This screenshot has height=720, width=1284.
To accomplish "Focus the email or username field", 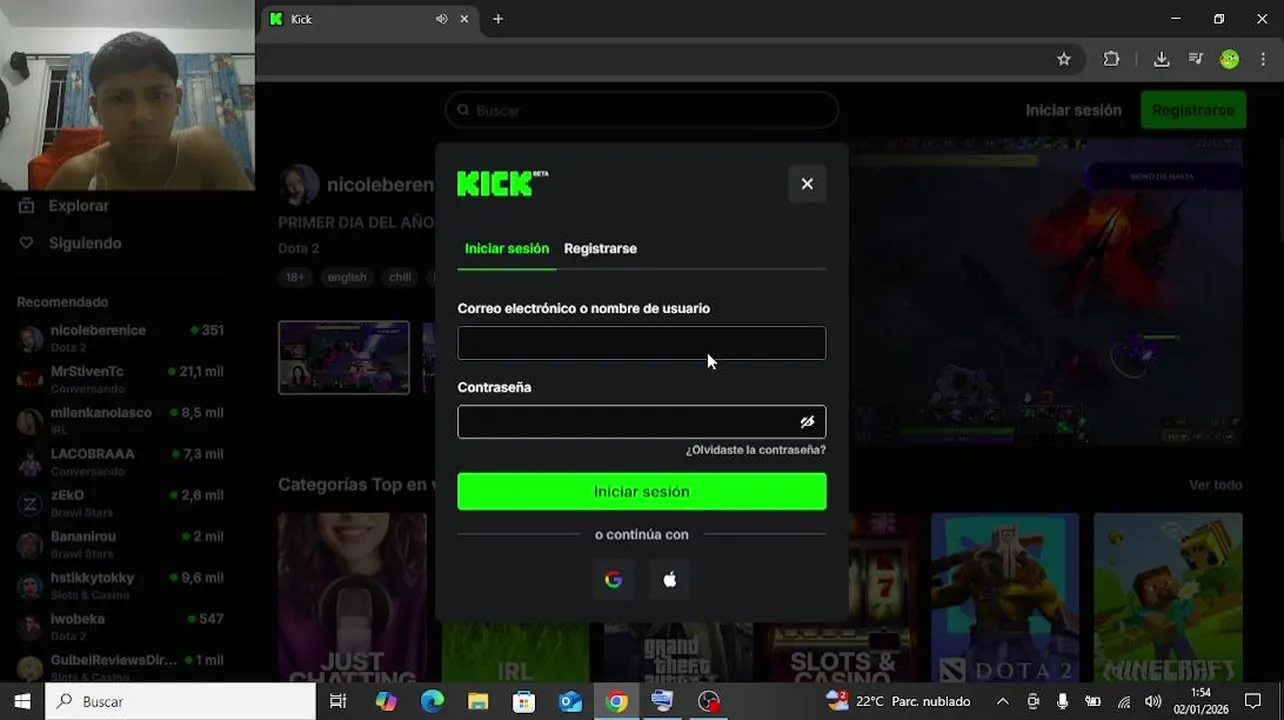I will pos(642,343).
